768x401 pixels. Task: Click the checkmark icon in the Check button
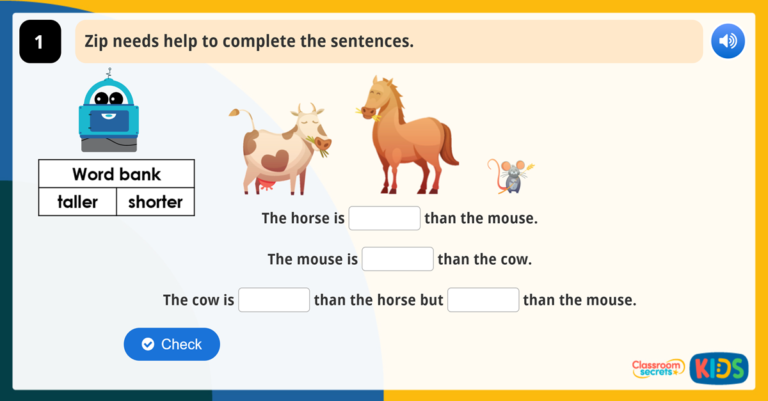[148, 344]
